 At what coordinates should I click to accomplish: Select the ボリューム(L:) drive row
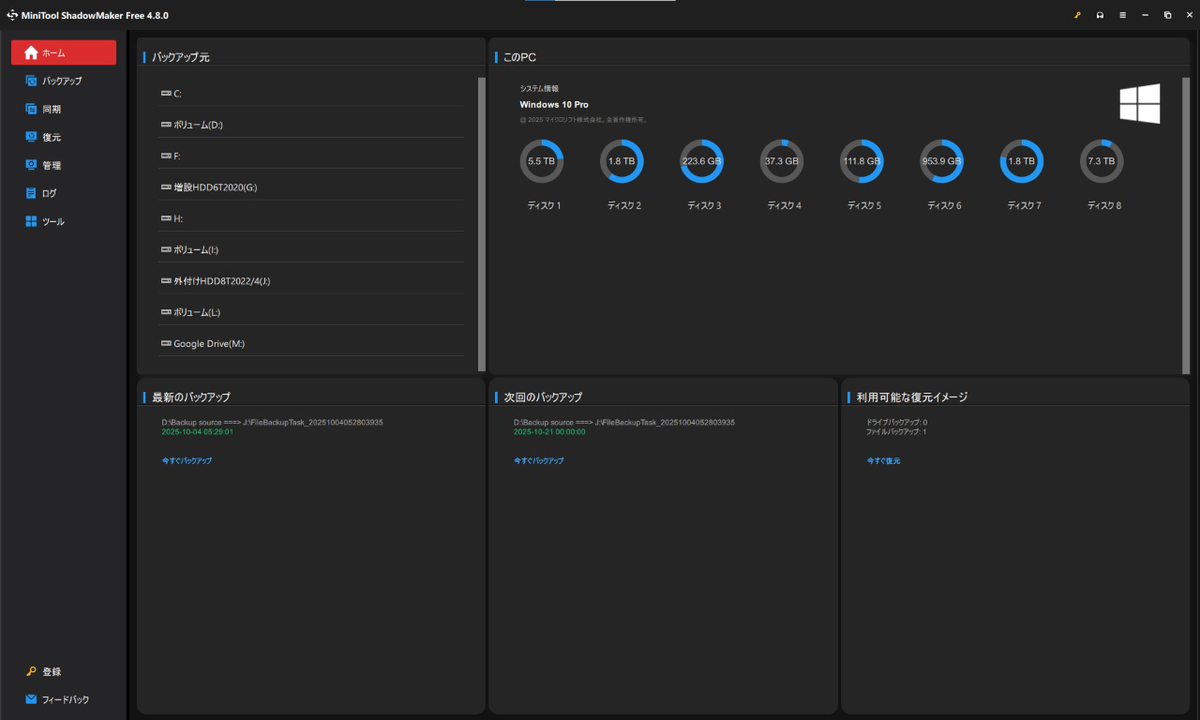(311, 312)
